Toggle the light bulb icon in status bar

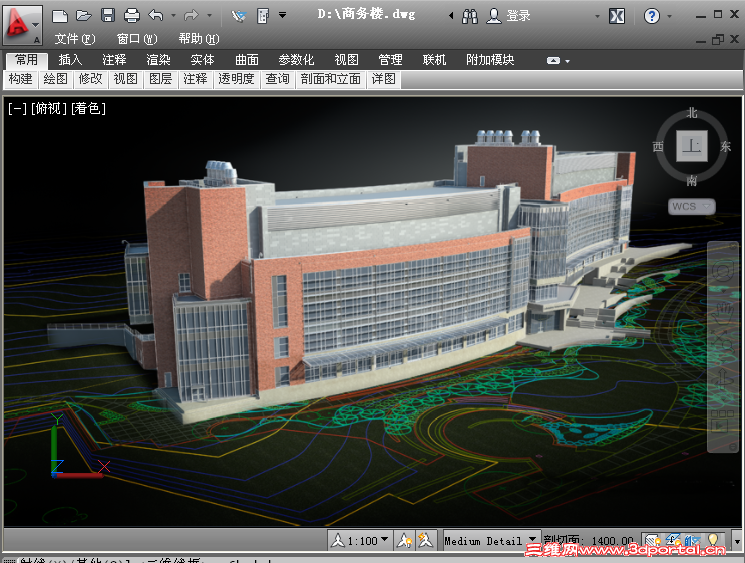[714, 540]
